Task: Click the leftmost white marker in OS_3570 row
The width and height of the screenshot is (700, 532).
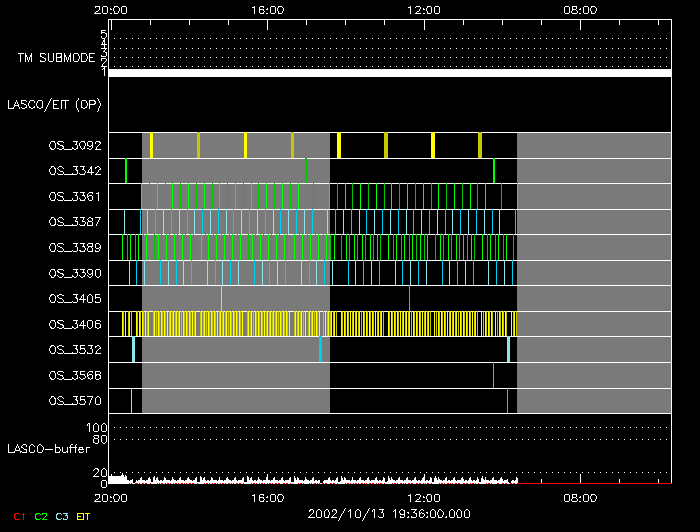Action: click(131, 400)
